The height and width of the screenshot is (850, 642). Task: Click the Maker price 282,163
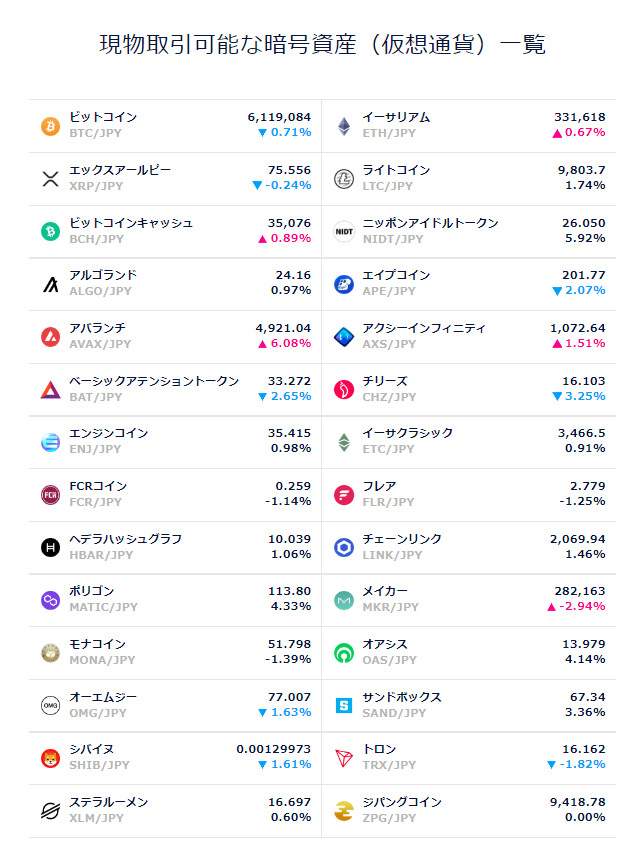point(580,591)
